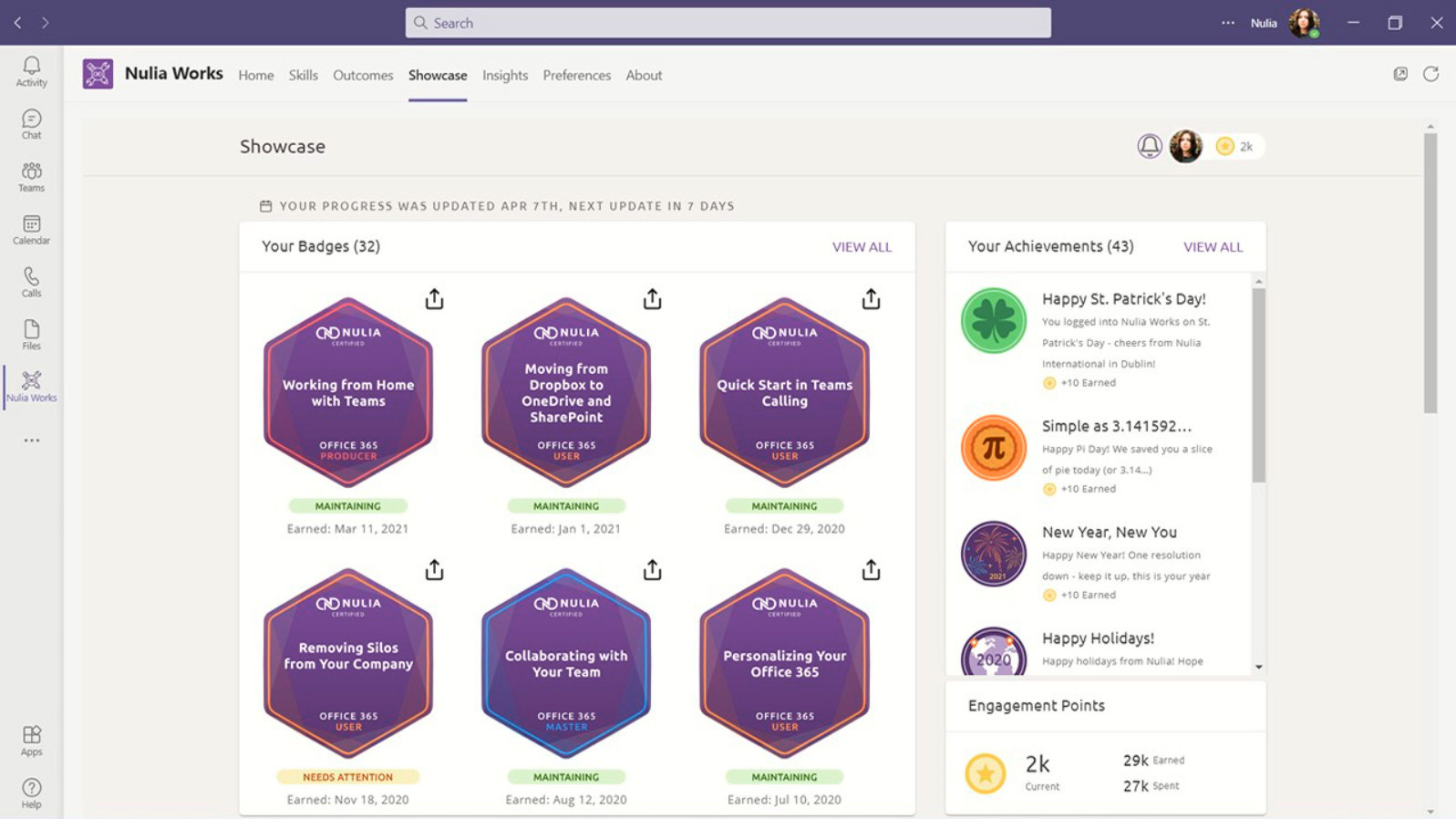Open Removing Silos from Your Company badge
Screen dimensions: 1456x819
coord(348,663)
